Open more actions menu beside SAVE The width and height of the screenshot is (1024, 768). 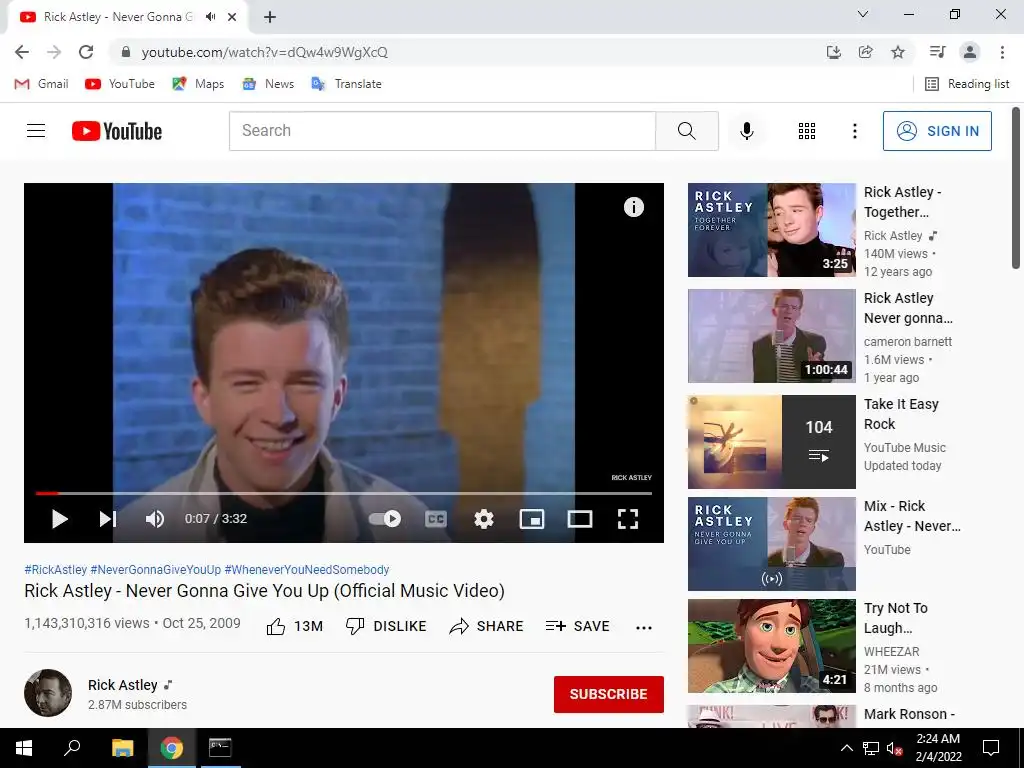644,628
